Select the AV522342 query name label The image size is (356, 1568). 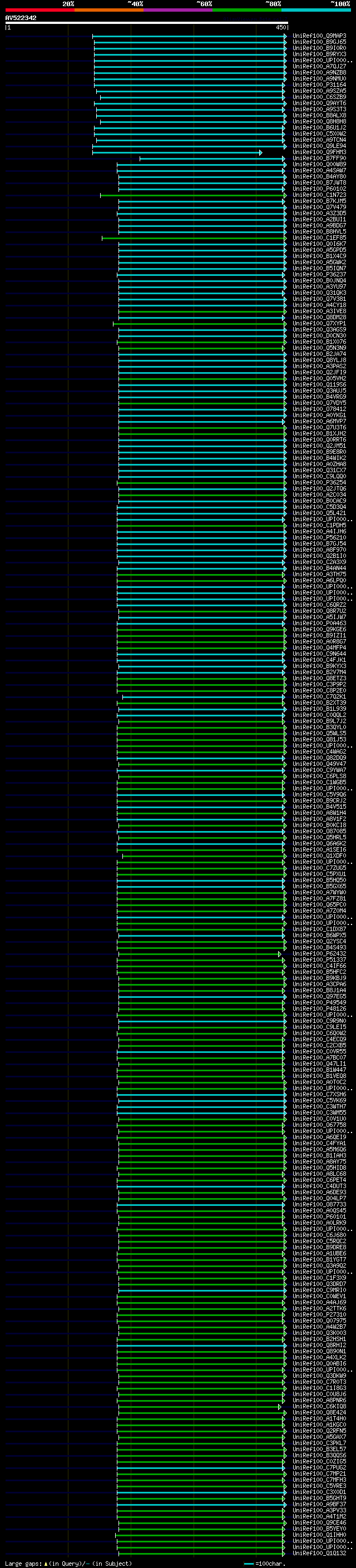(x=21, y=18)
